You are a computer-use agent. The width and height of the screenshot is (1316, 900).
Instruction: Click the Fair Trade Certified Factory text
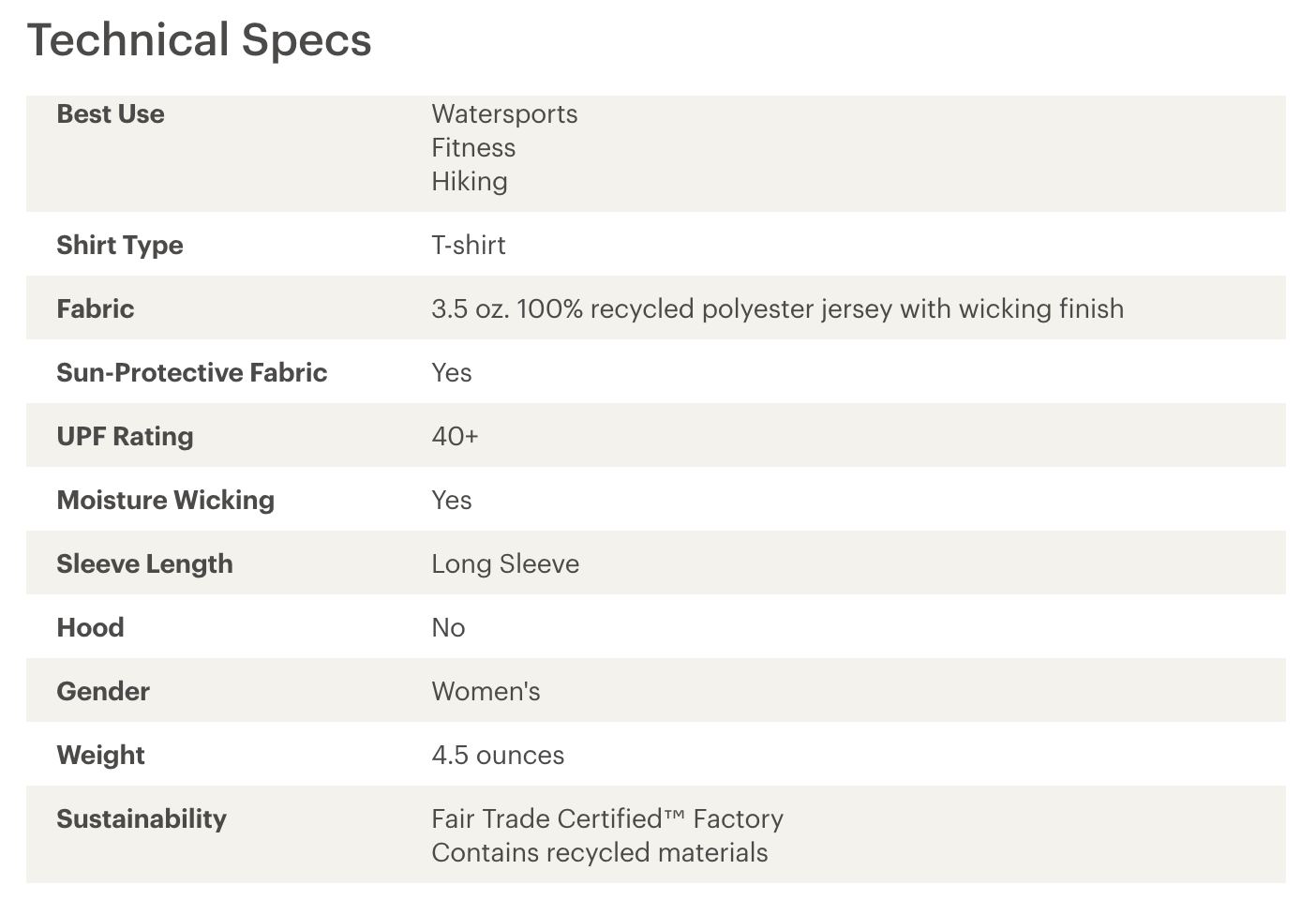(x=607, y=819)
